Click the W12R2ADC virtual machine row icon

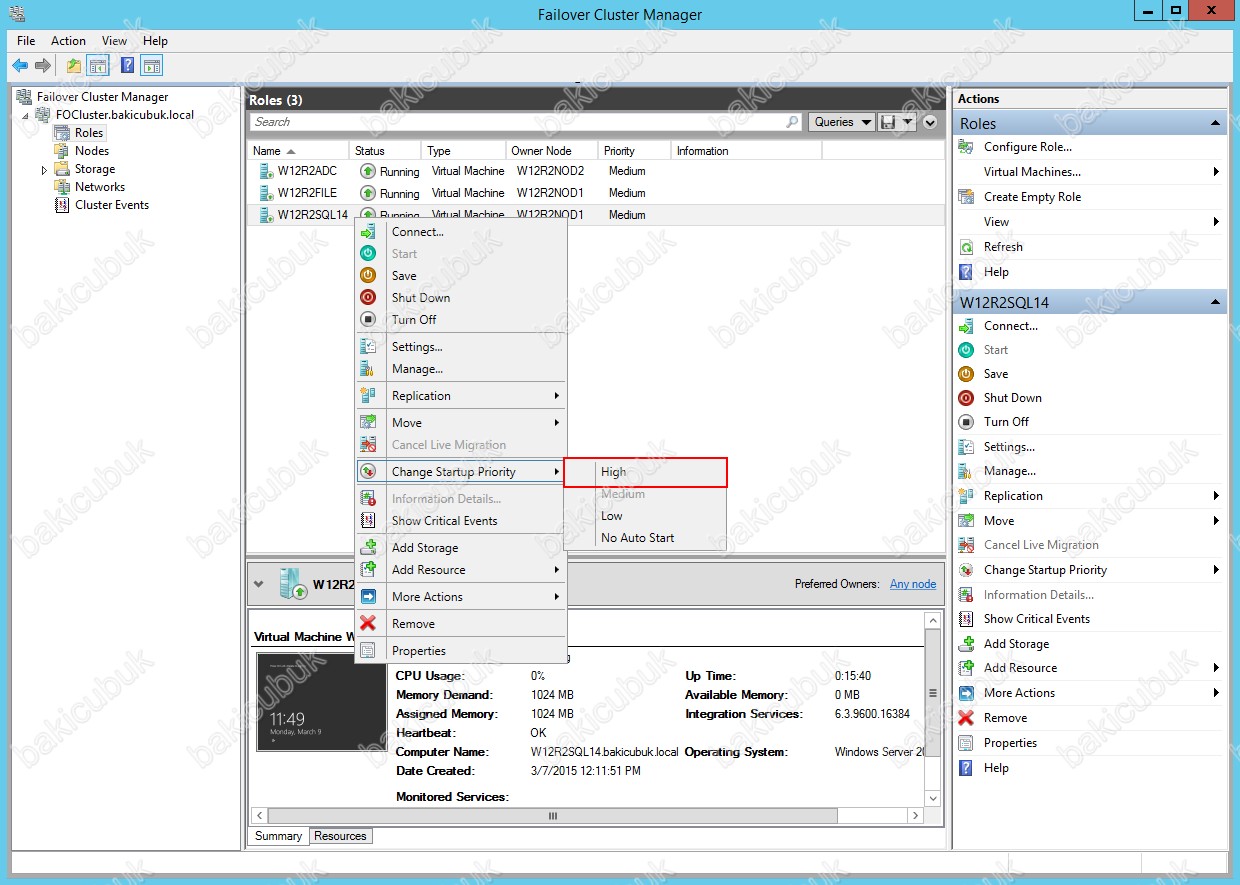266,171
